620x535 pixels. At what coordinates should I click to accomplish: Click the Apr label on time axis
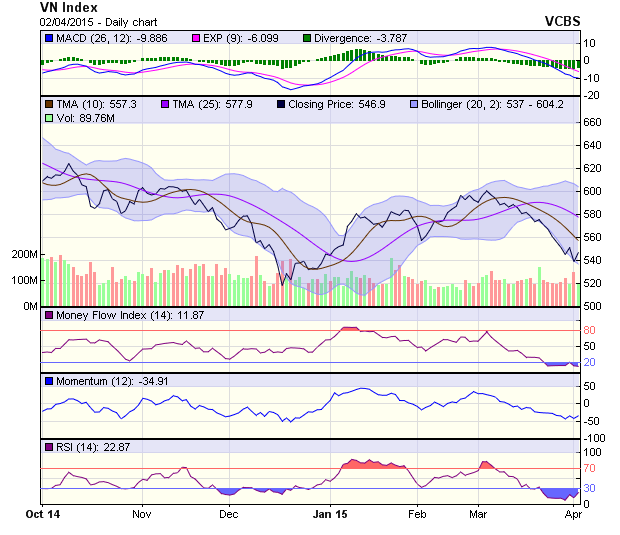click(x=574, y=513)
